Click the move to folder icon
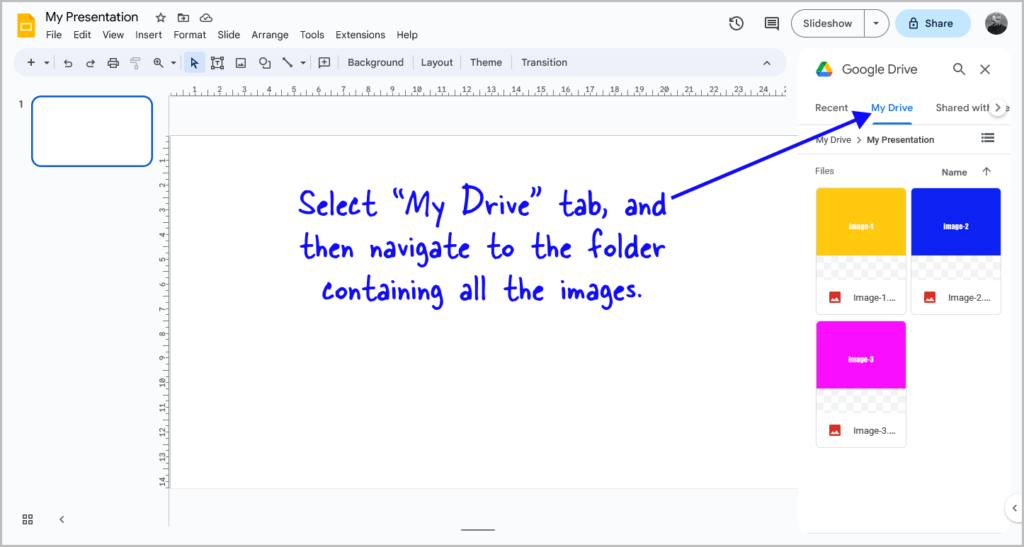Image resolution: width=1024 pixels, height=547 pixels. [x=184, y=18]
